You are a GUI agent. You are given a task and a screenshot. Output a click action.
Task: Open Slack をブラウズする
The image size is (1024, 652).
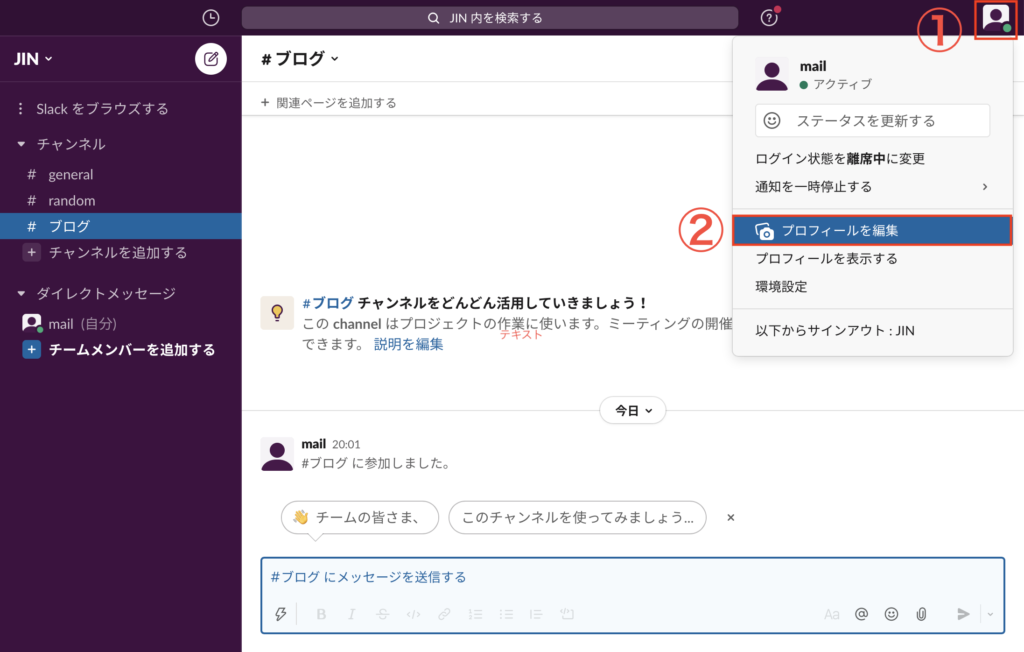[102, 108]
